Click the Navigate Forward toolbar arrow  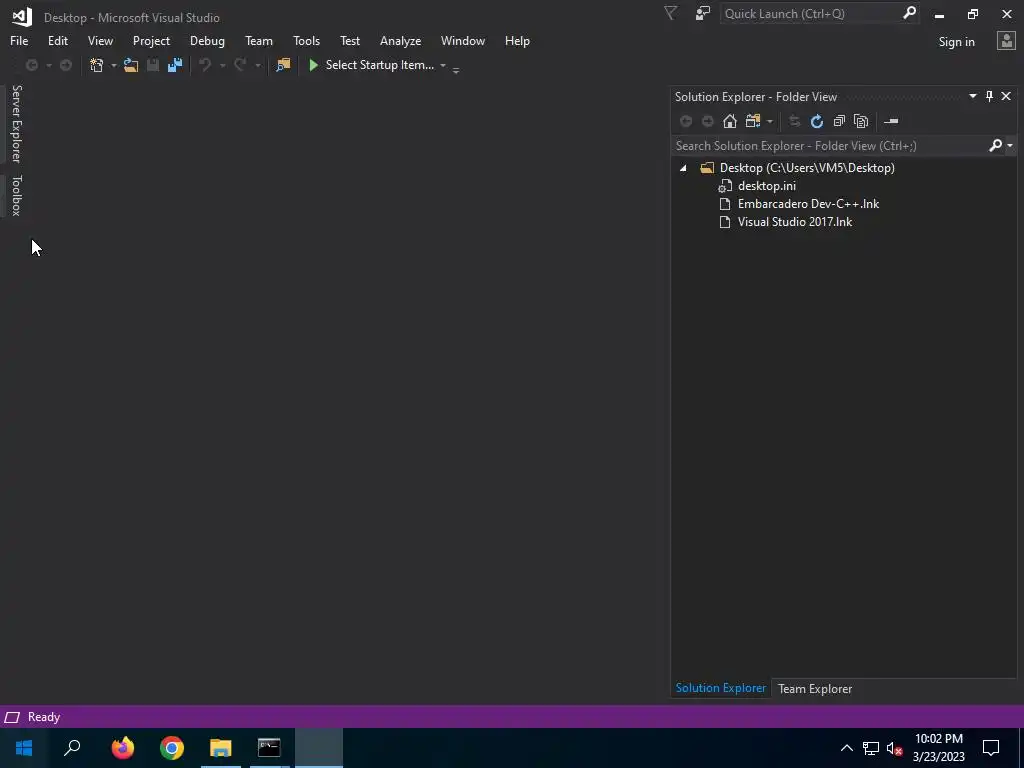tap(66, 65)
